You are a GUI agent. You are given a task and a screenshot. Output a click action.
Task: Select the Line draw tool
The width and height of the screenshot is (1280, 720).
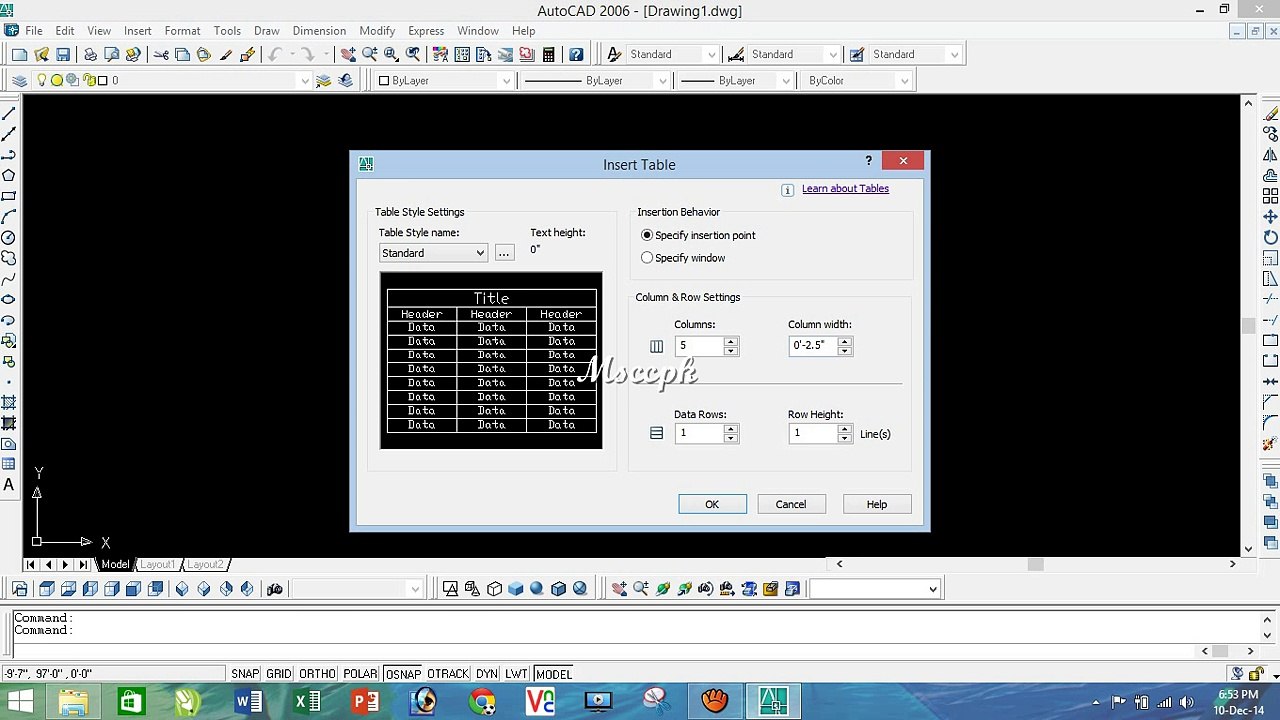point(9,113)
